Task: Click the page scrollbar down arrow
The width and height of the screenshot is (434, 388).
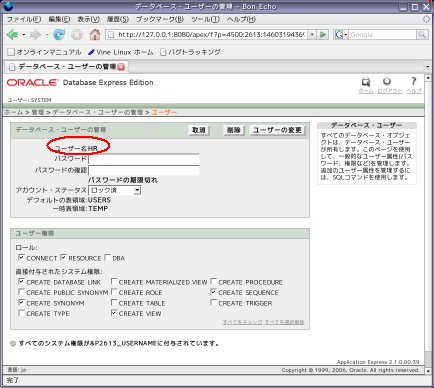Action: tap(428, 371)
